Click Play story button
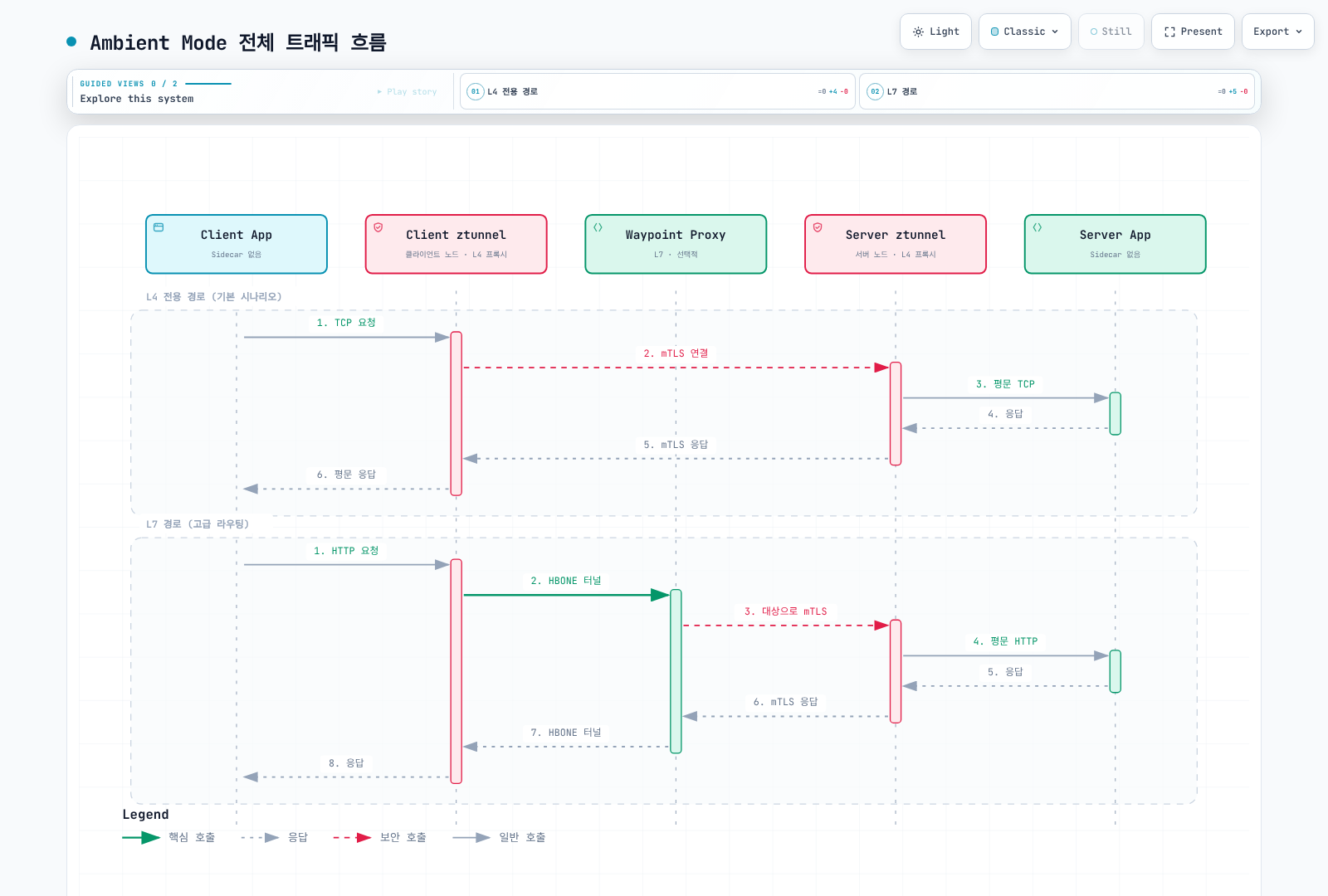This screenshot has height=896, width=1328. coord(407,92)
